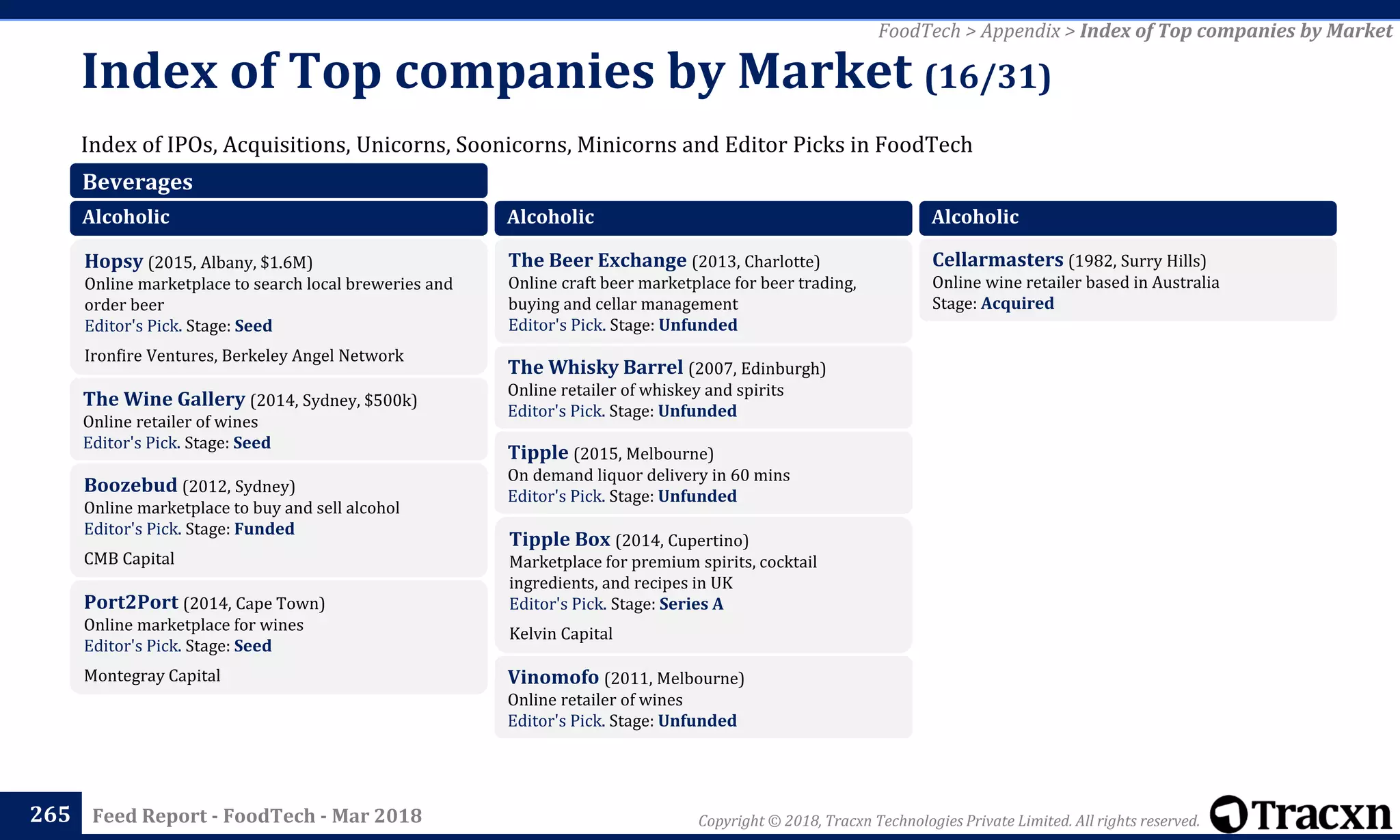This screenshot has width=1400, height=840.
Task: Click the Appendix breadcrumb item
Action: (1021, 31)
